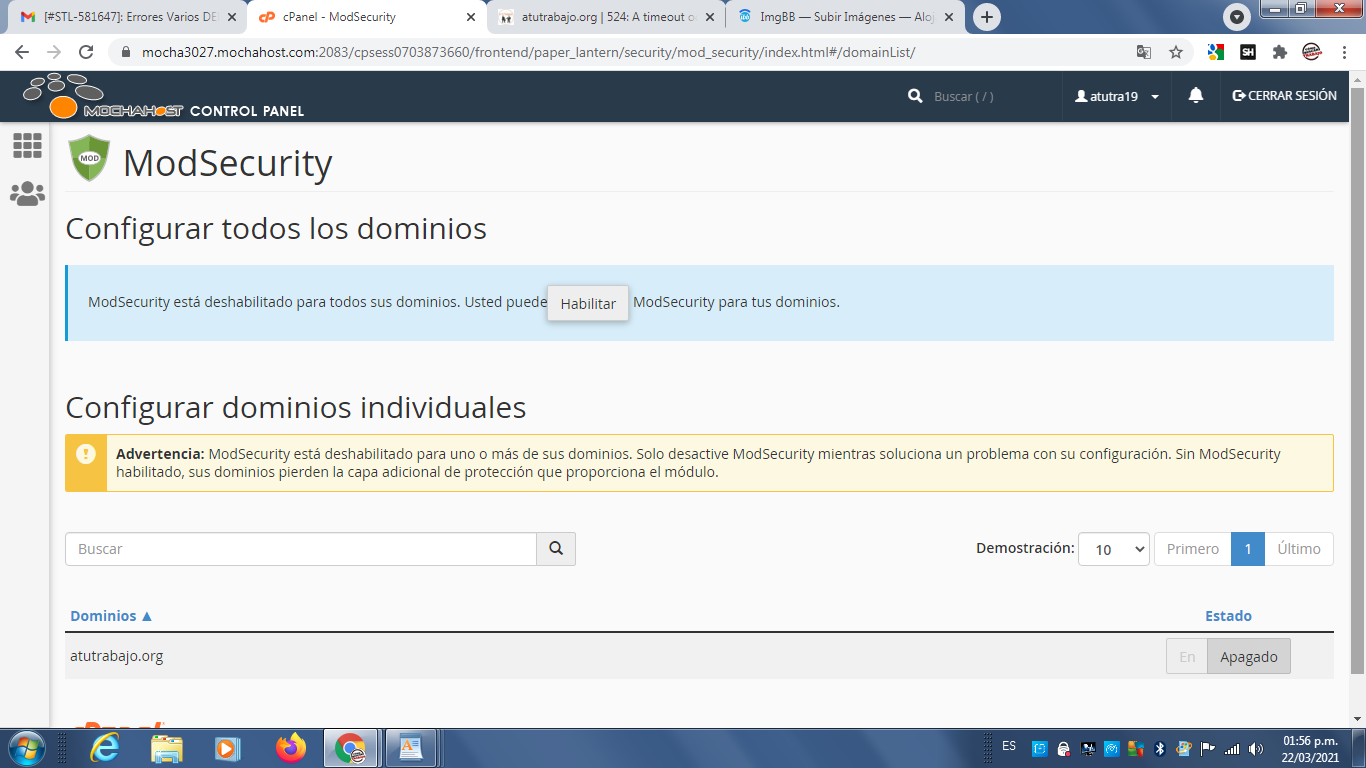The image size is (1366, 768).
Task: Open a new browser tab
Action: pos(987,17)
